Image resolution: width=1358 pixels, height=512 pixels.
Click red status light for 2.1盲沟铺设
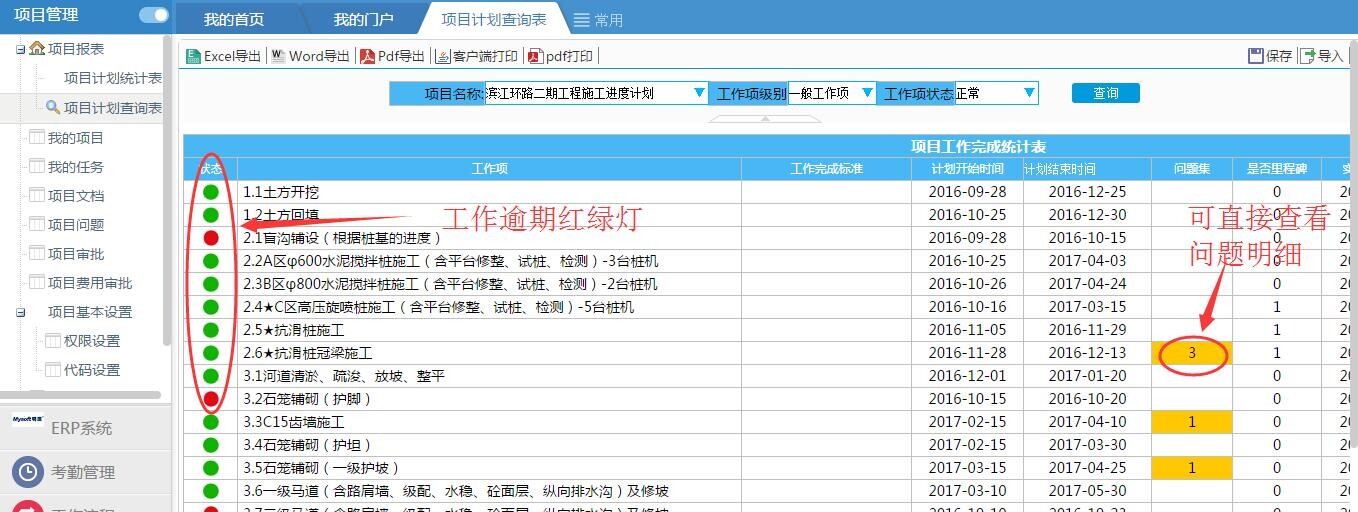tap(211, 238)
